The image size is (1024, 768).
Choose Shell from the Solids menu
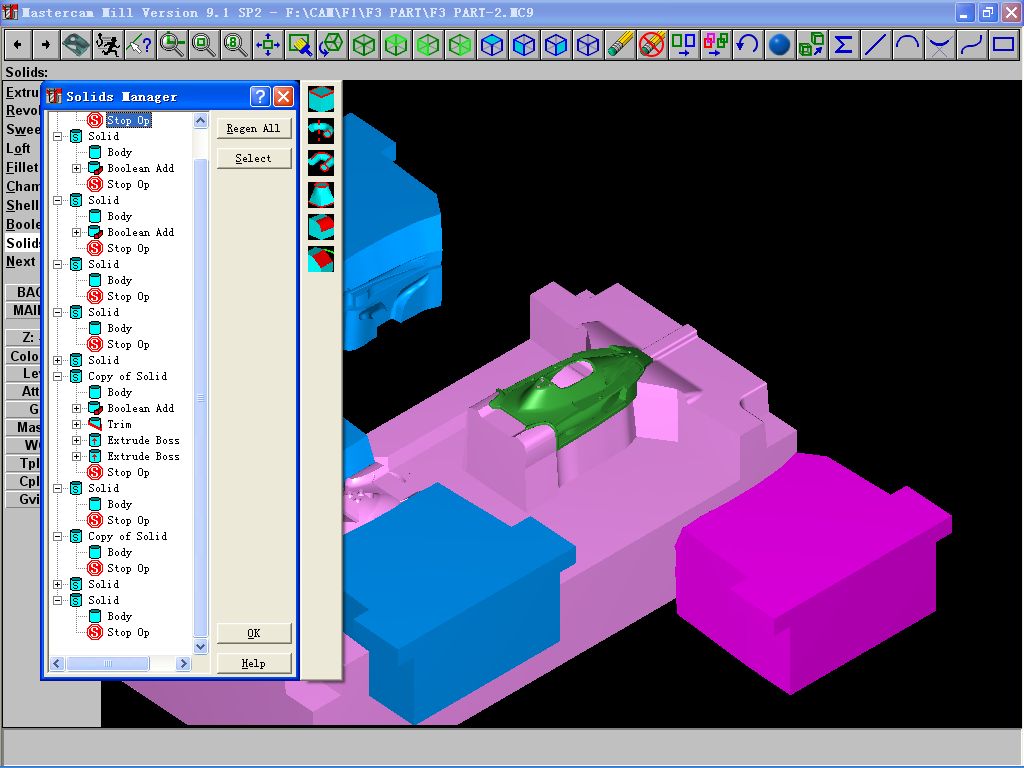22,205
